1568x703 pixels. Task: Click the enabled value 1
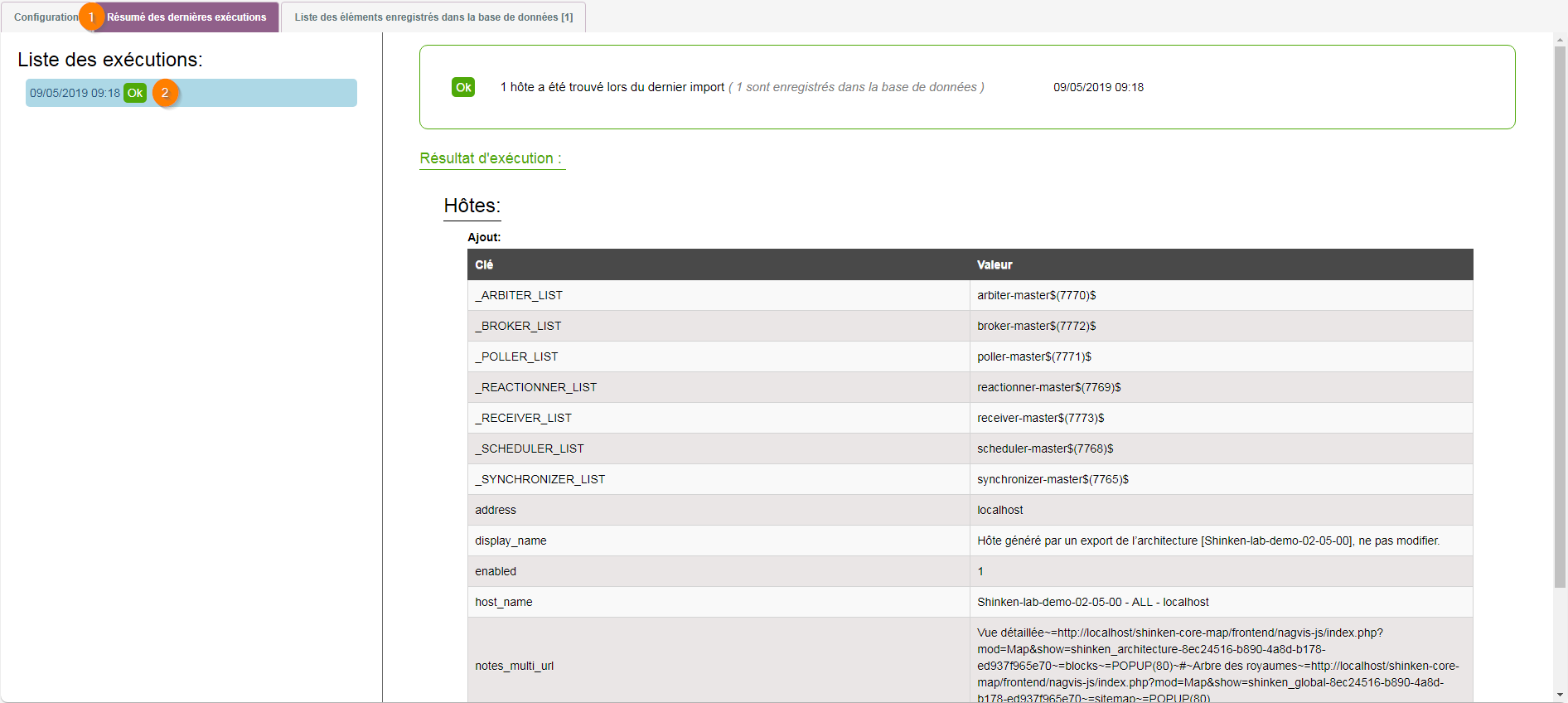pyautogui.click(x=980, y=571)
